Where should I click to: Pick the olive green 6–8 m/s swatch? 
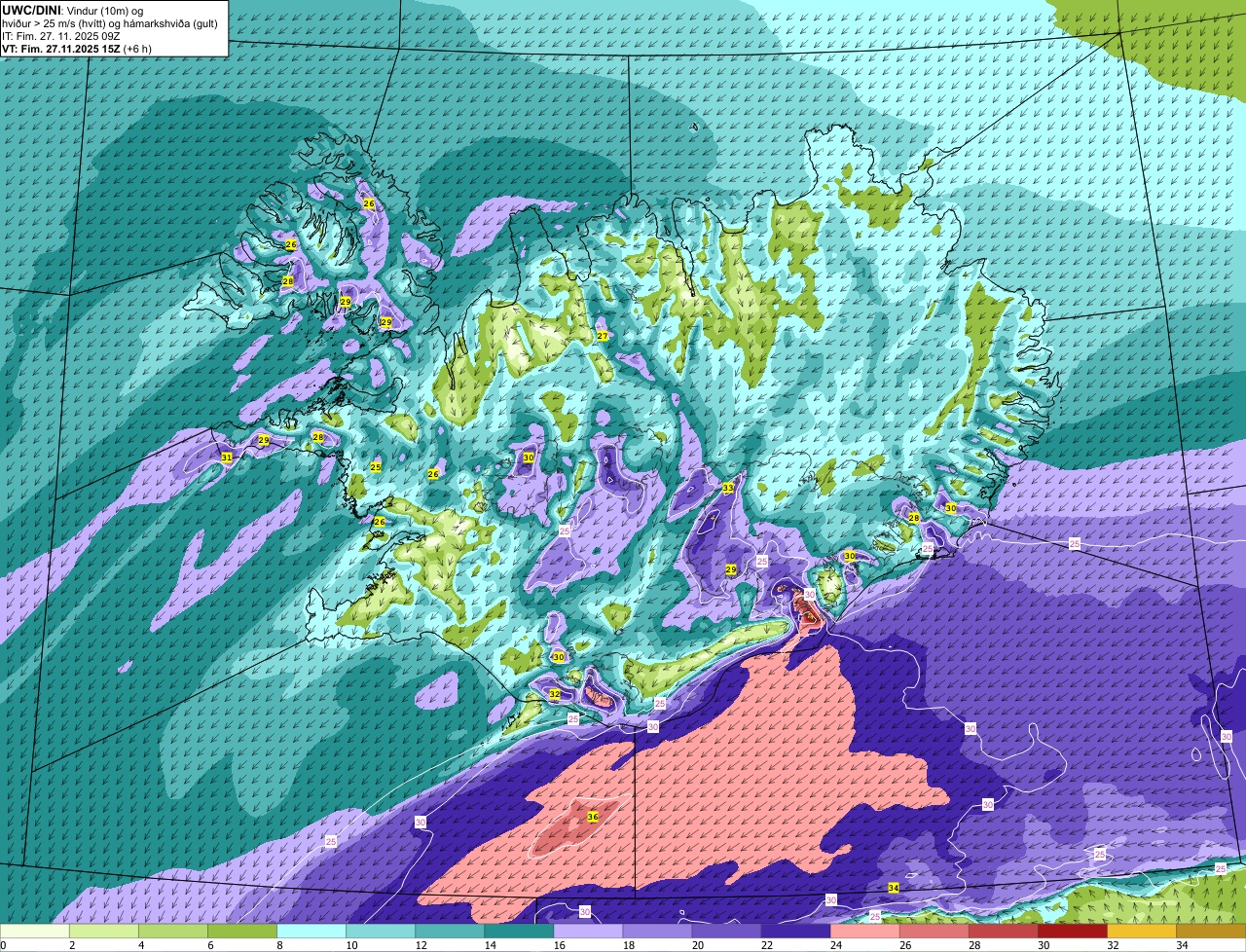243,932
